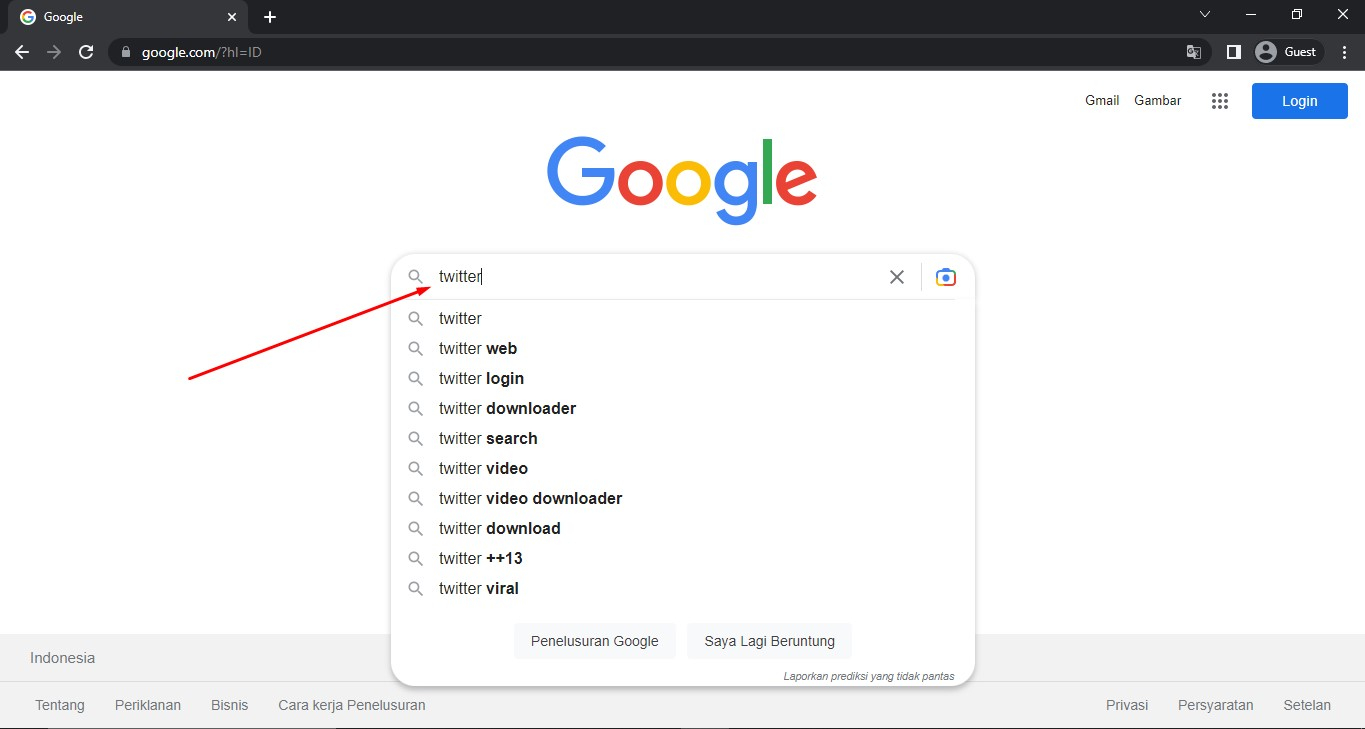
Task: Expand the tab search chevron in title bar
Action: click(x=1205, y=14)
